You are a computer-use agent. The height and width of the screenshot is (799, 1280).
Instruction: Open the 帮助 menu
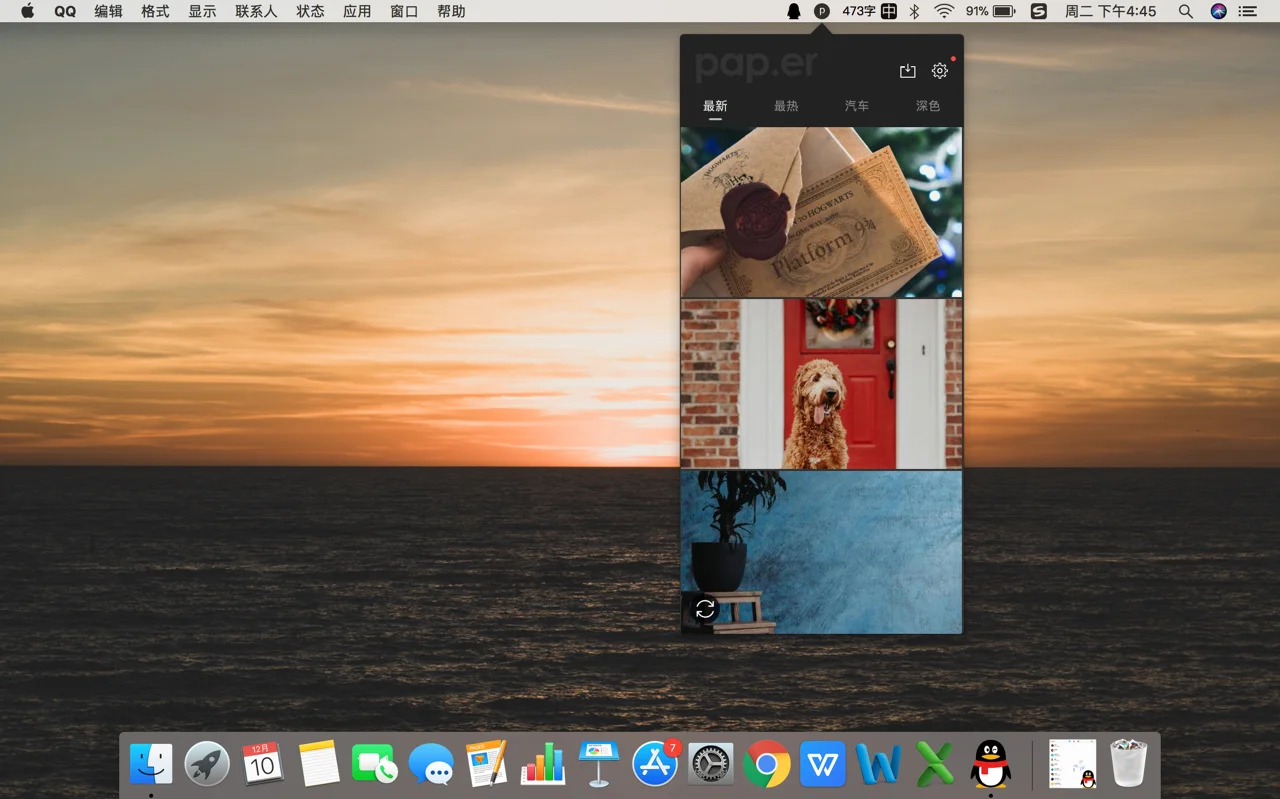pyautogui.click(x=451, y=11)
